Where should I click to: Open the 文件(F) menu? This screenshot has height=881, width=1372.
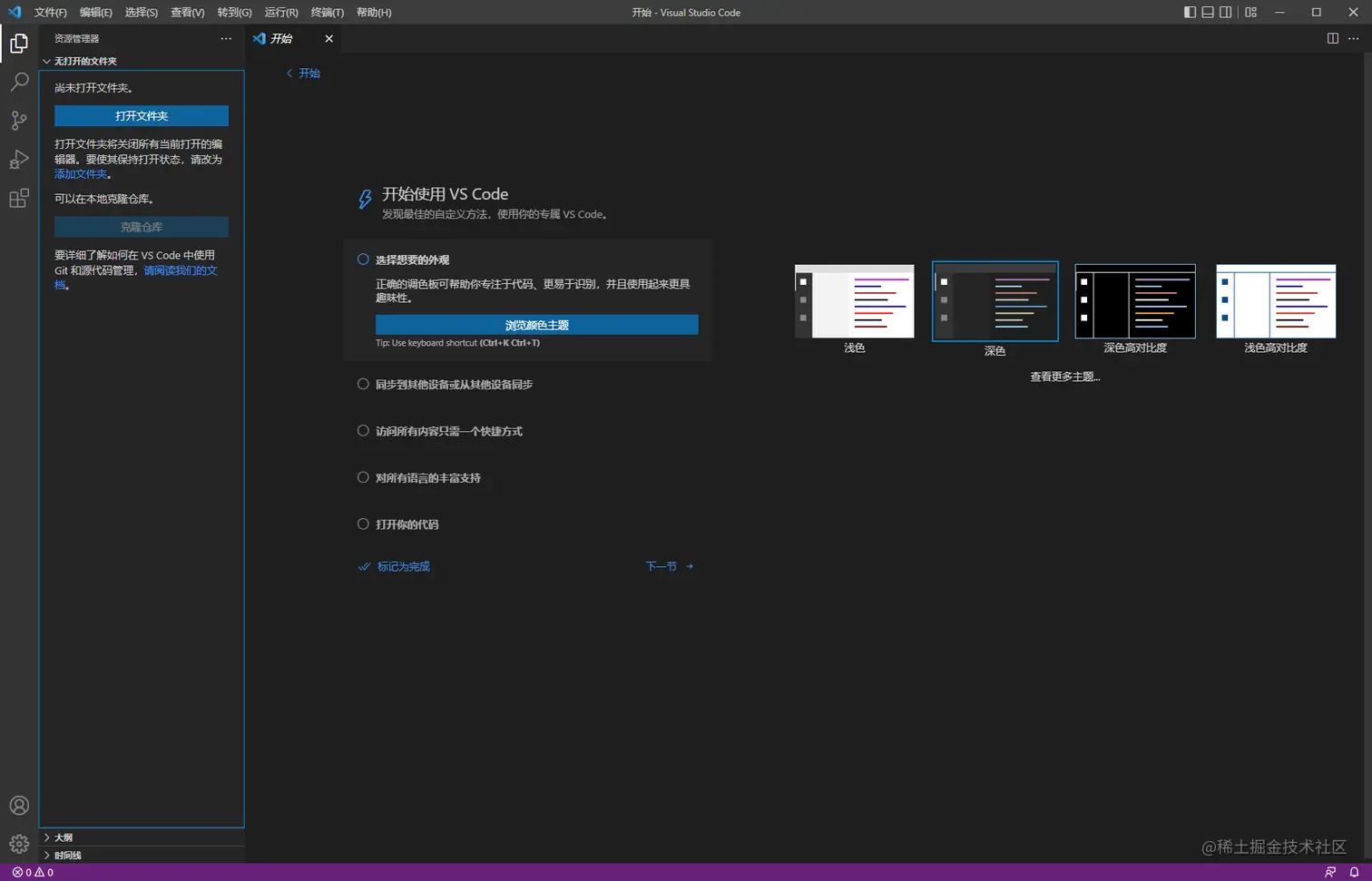point(50,12)
